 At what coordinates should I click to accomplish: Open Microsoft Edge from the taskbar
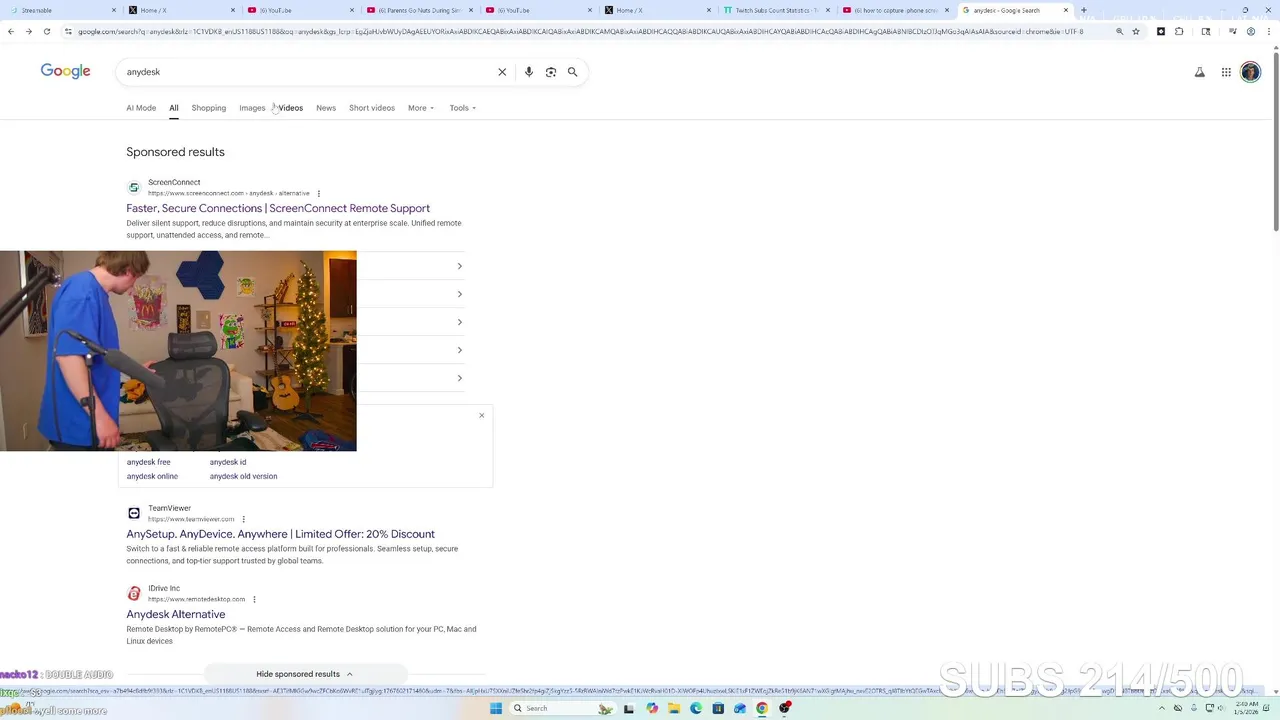click(696, 708)
